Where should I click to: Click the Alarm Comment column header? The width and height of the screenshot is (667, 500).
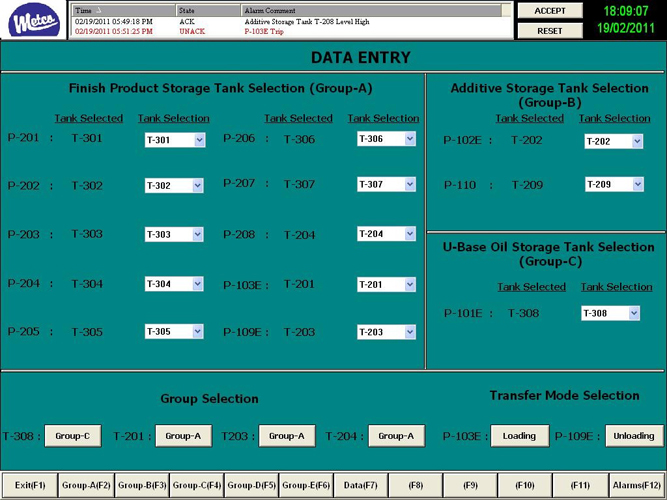(371, 10)
